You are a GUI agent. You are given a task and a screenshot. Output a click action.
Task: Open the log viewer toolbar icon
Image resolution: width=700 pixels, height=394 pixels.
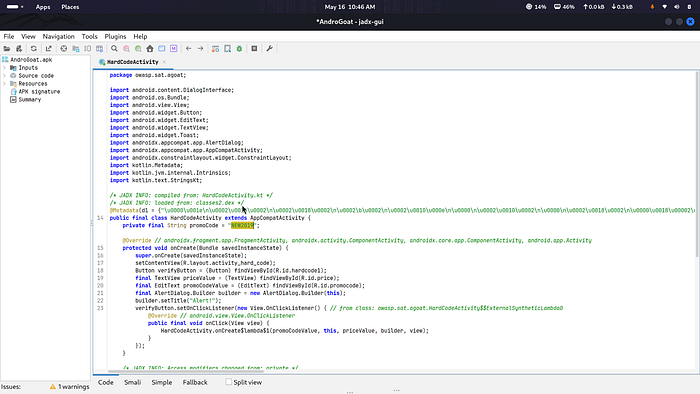pyautogui.click(x=254, y=49)
